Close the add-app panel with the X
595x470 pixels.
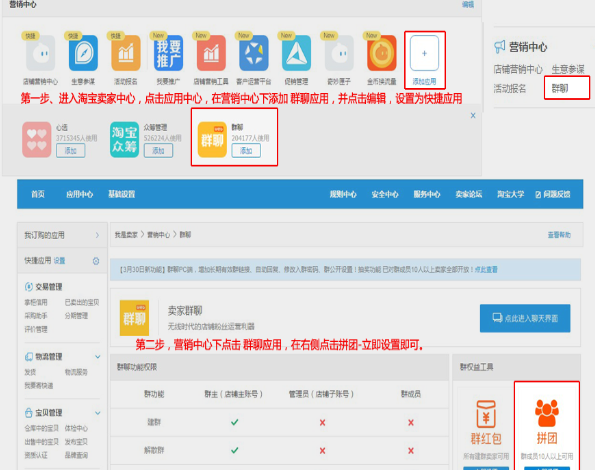[x=473, y=115]
